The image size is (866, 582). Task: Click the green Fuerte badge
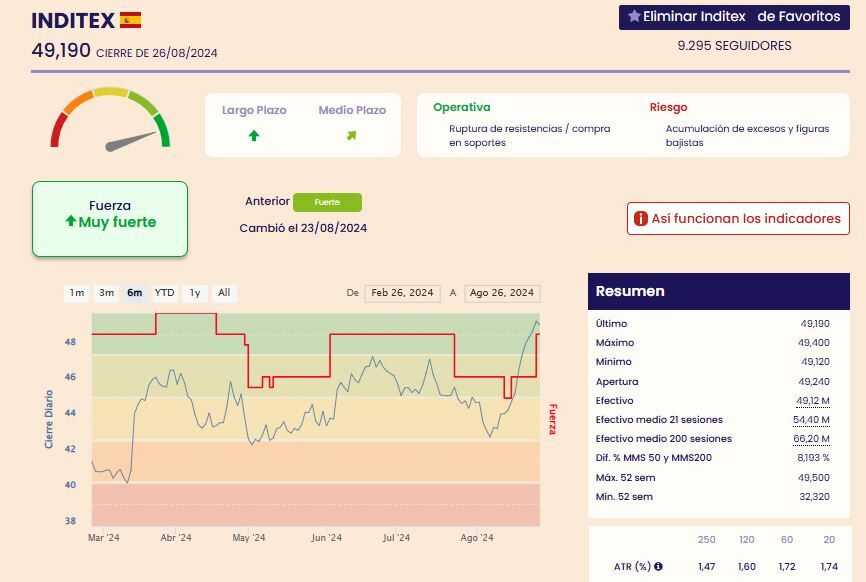pos(327,202)
